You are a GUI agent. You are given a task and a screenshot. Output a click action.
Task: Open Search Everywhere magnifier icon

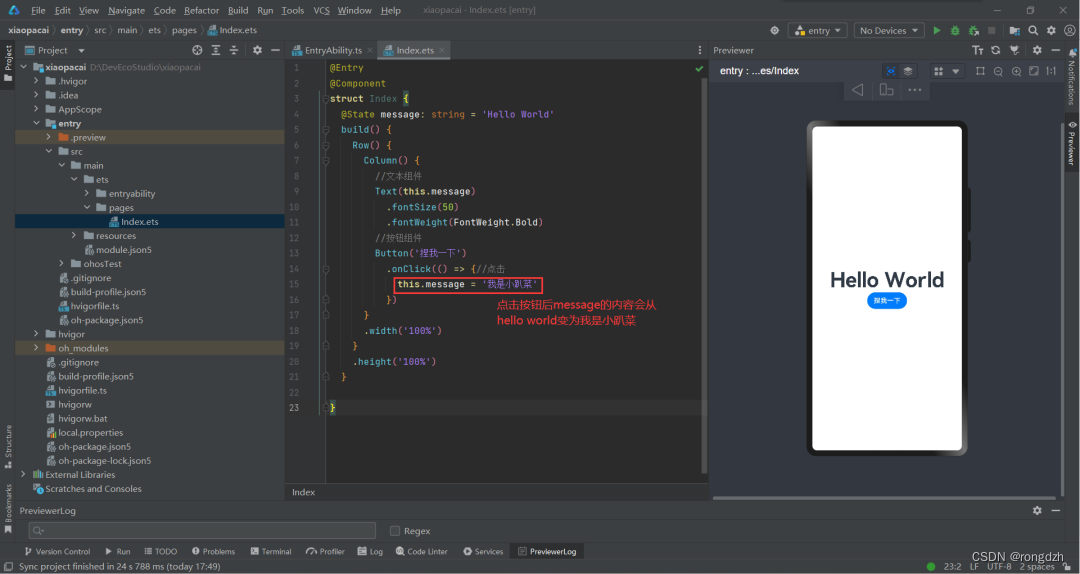(x=1033, y=30)
